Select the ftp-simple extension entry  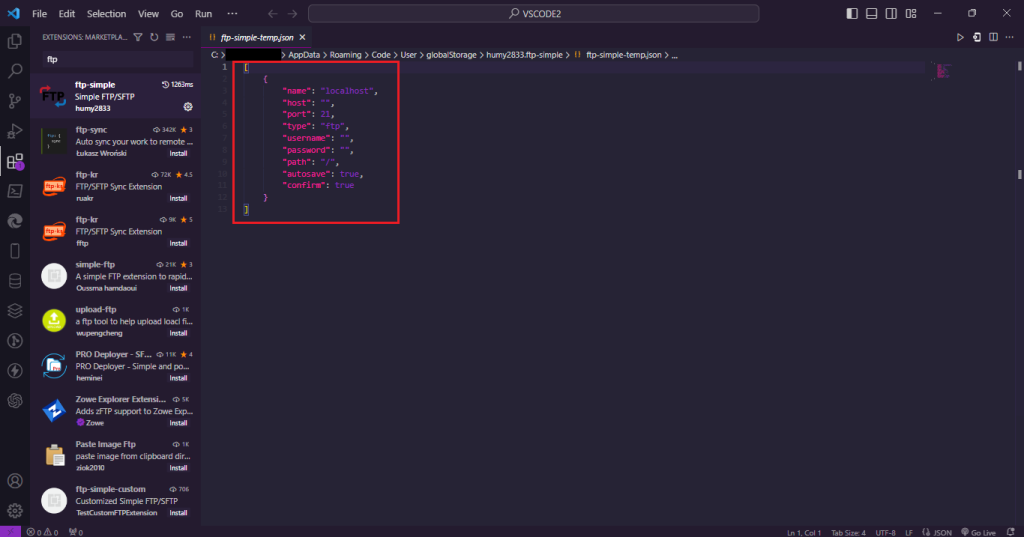(116, 96)
